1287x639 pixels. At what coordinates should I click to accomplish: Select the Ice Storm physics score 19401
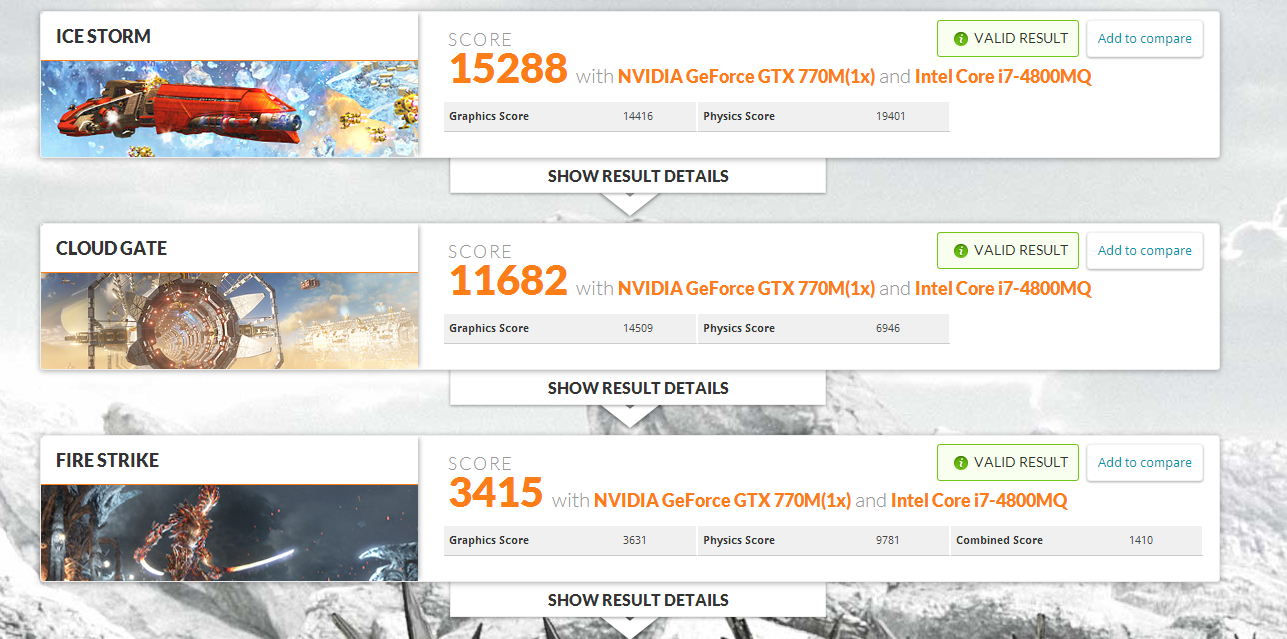point(891,117)
